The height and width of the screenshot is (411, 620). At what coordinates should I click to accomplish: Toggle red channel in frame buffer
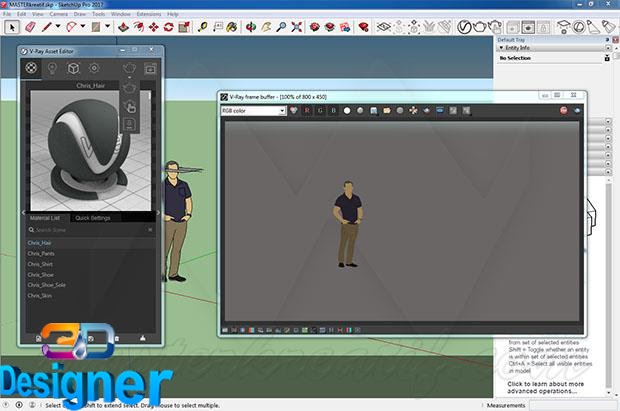point(307,111)
